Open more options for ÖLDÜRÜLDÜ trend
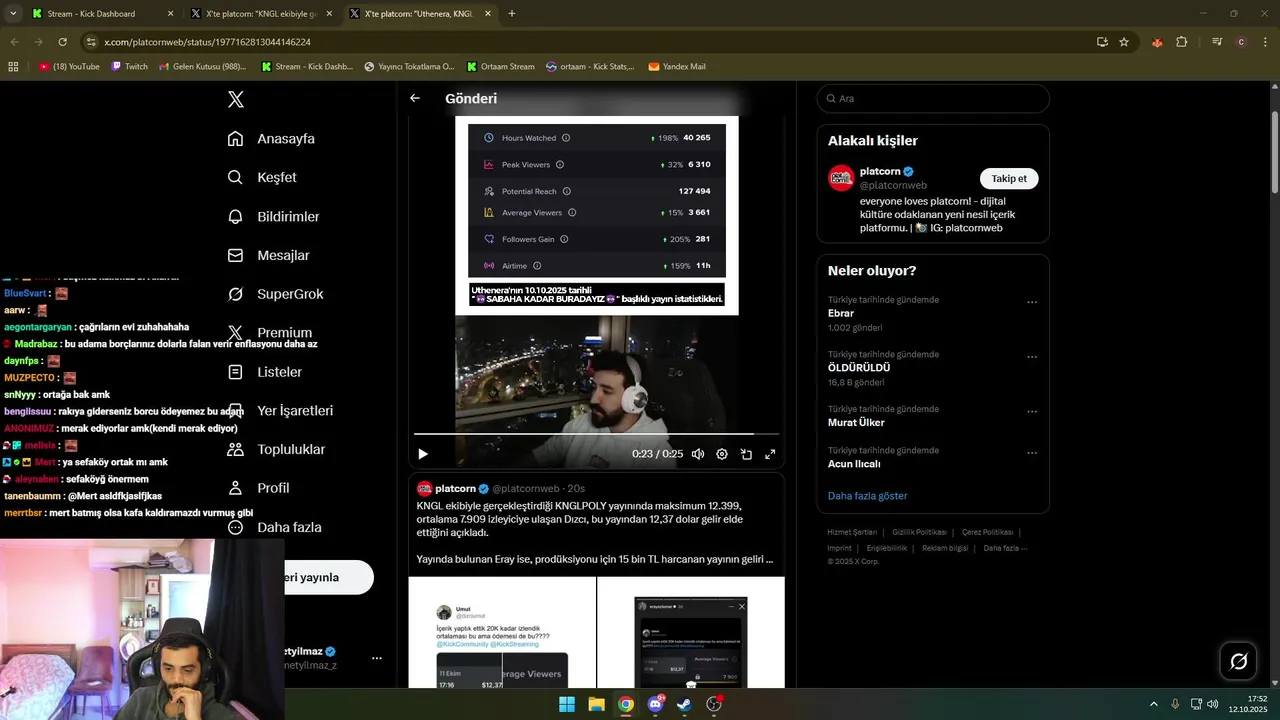The width and height of the screenshot is (1280, 720). coord(1032,357)
